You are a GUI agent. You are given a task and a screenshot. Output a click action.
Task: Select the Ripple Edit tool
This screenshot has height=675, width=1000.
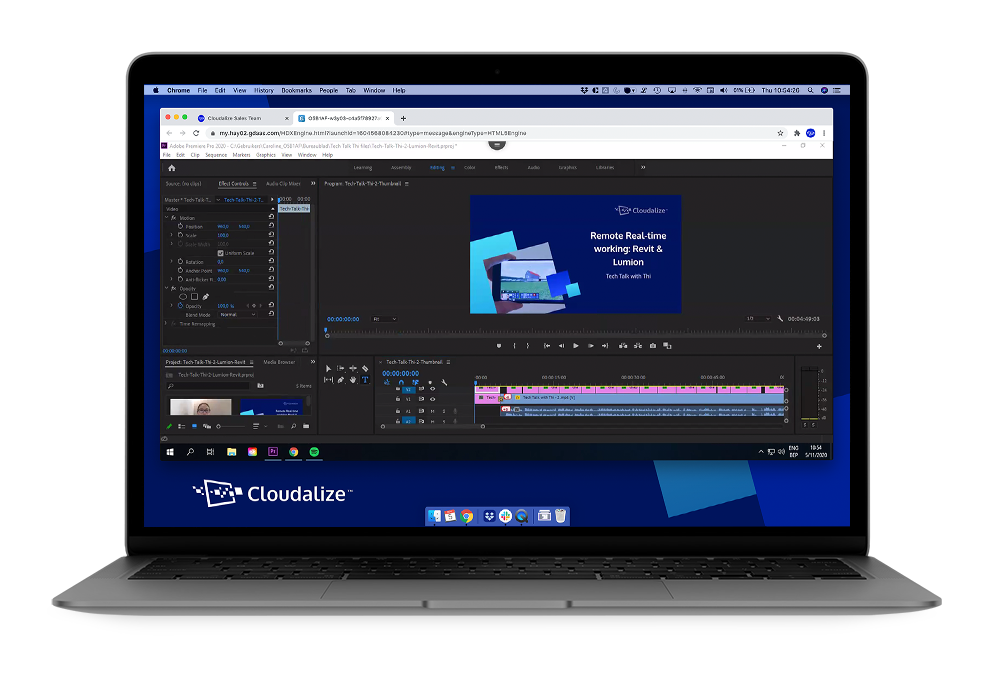(353, 368)
